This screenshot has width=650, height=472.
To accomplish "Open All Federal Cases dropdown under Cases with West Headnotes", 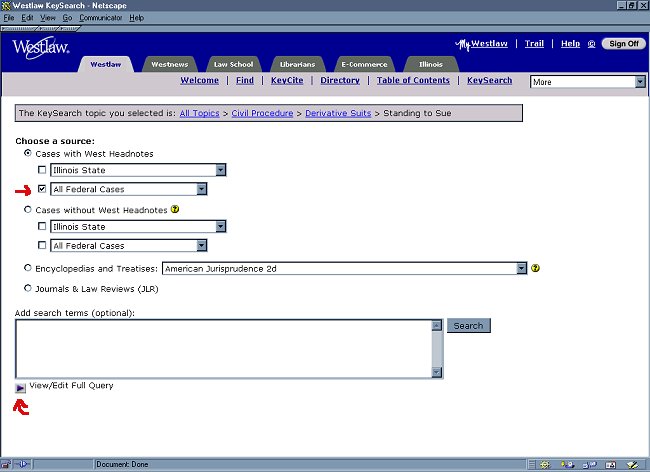I will 129,189.
